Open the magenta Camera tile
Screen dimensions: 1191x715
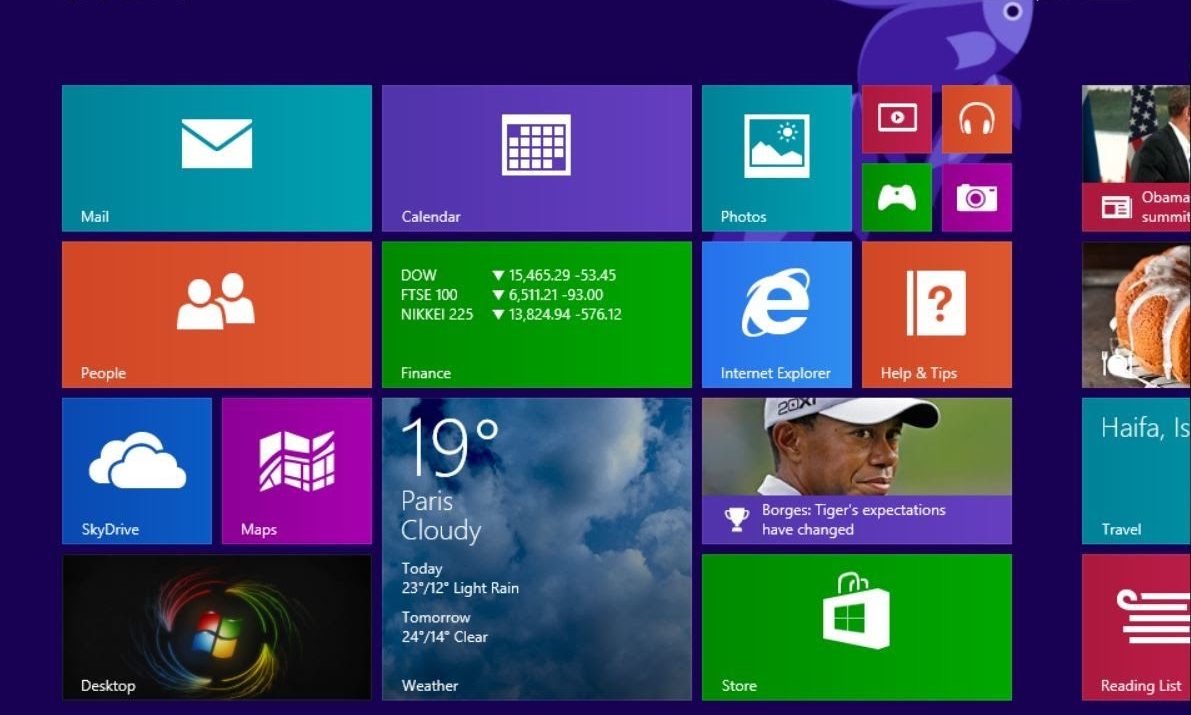point(976,197)
